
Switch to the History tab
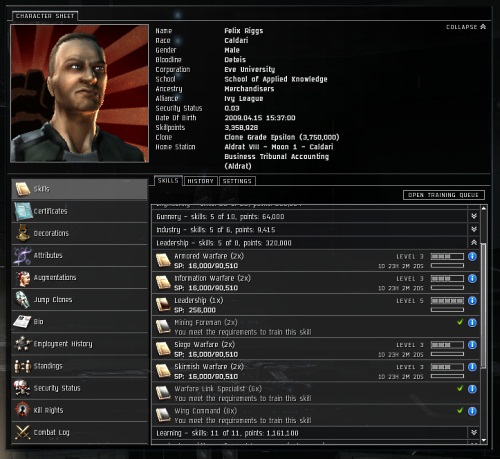[201, 181]
